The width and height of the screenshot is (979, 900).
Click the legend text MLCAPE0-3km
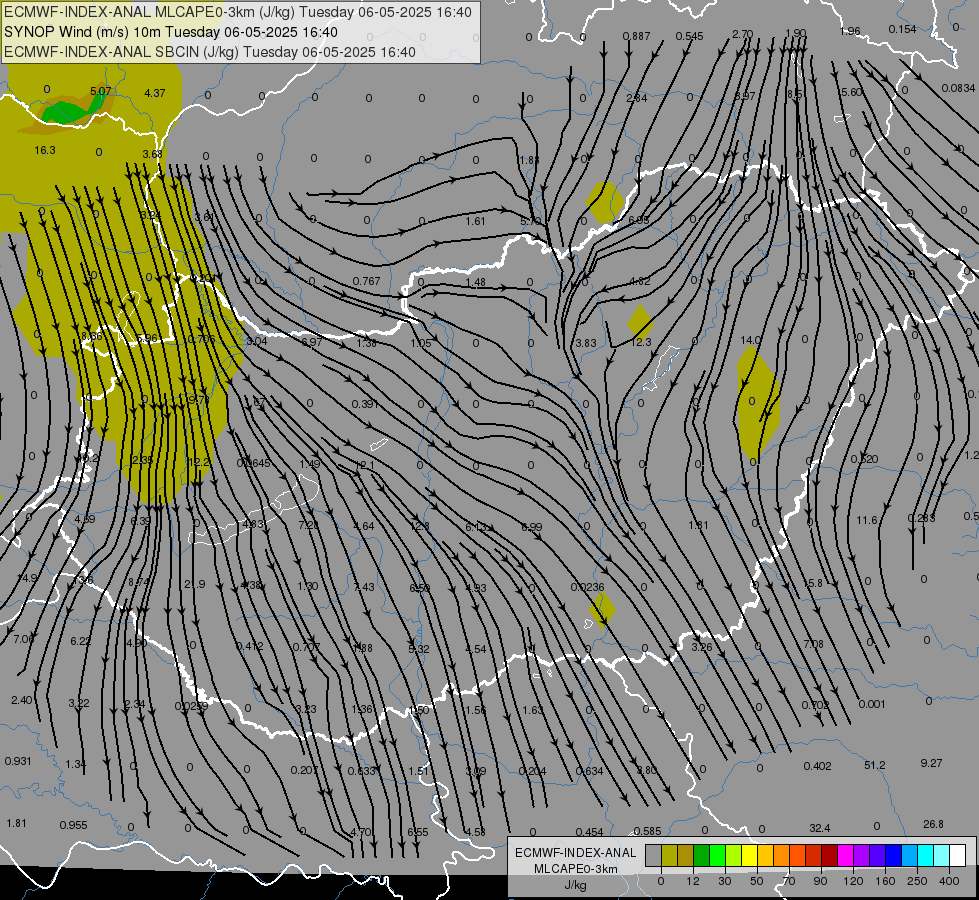click(575, 869)
